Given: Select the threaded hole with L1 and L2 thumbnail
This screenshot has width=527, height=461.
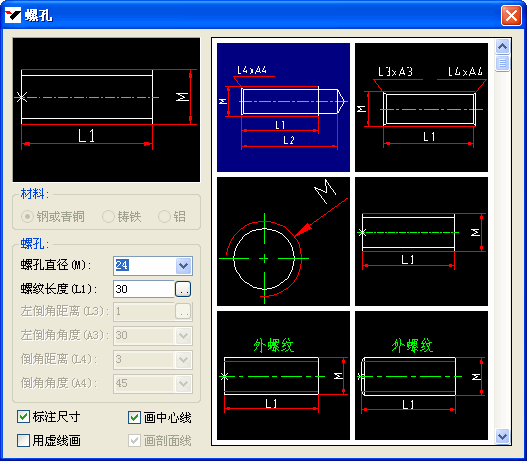Looking at the screenshot, I should pos(283,108).
